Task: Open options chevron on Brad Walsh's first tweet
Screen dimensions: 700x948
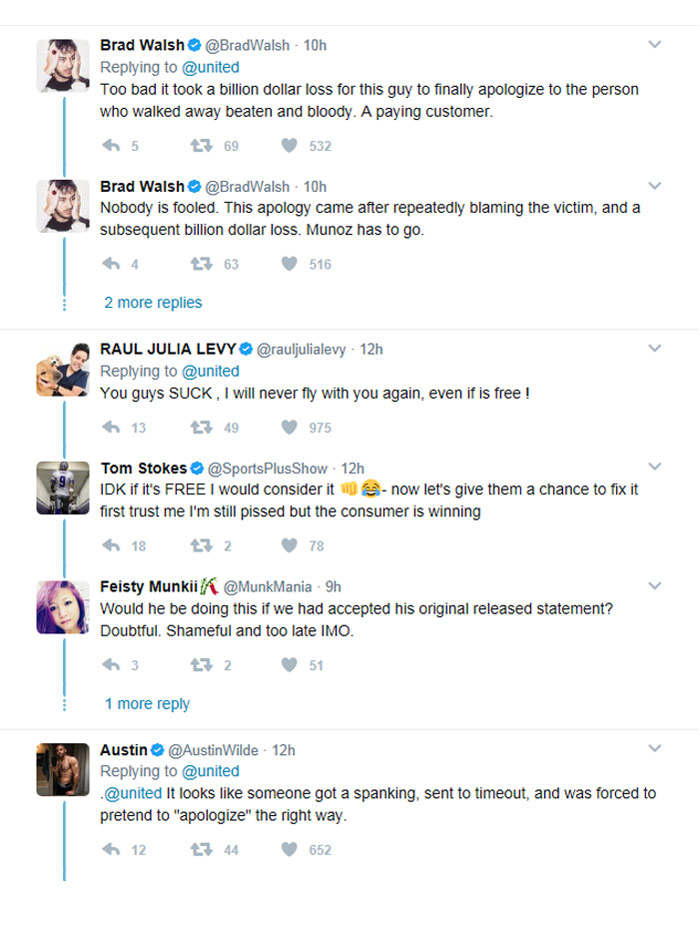Action: click(x=655, y=45)
